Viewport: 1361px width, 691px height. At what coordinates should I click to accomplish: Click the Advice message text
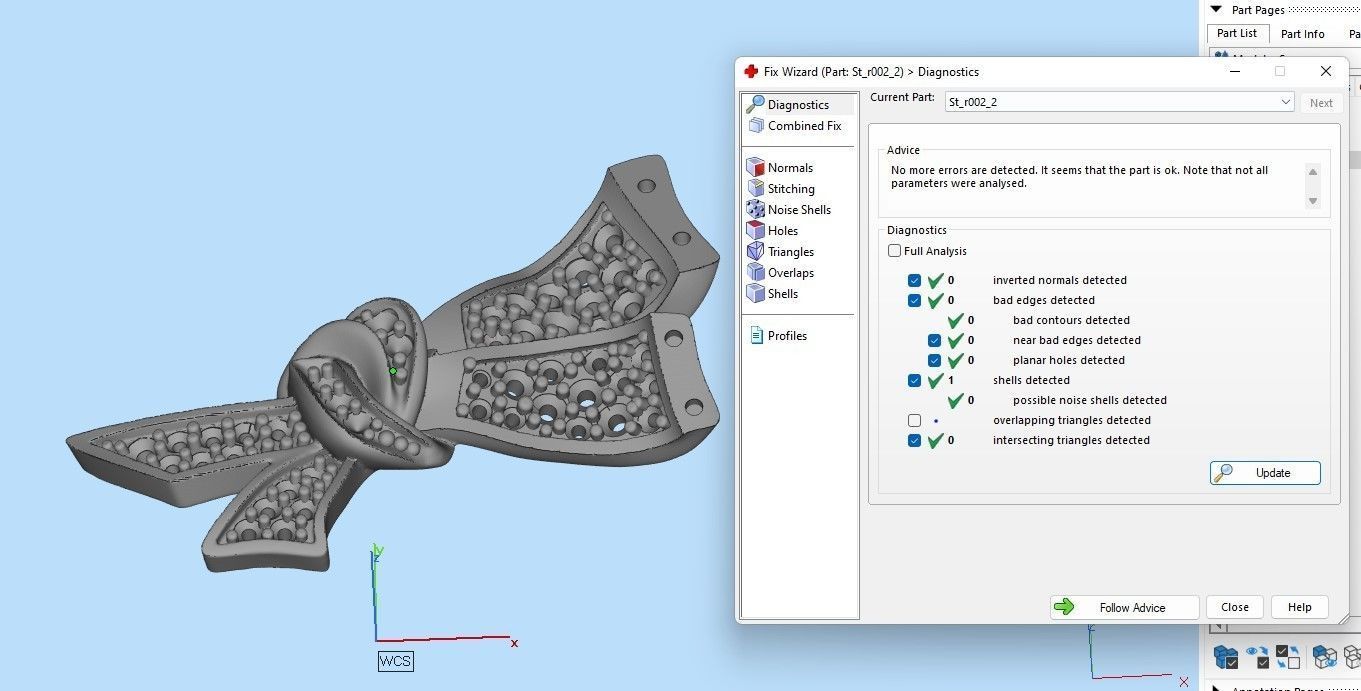click(x=1079, y=177)
